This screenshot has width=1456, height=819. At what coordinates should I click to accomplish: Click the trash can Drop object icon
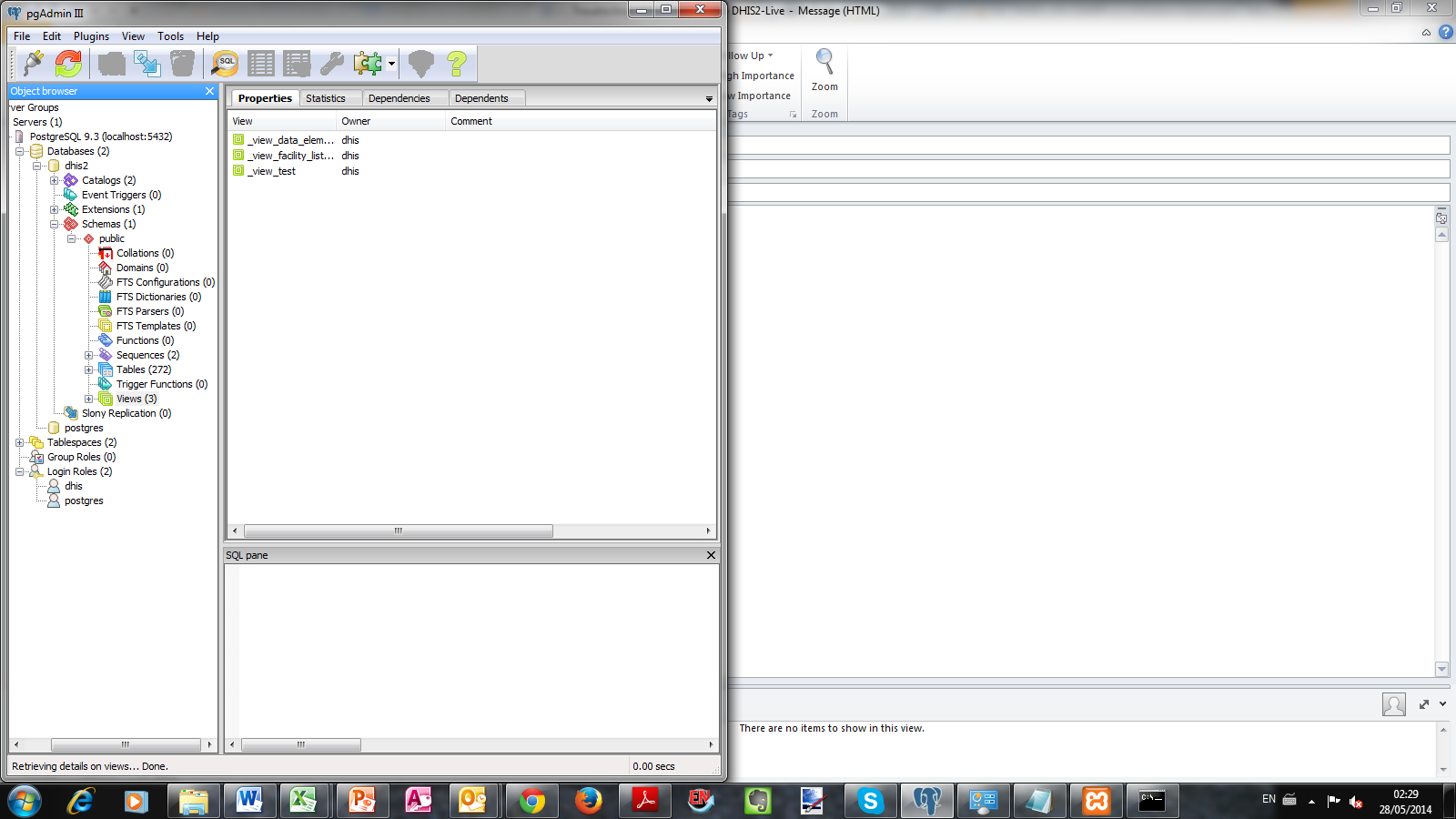point(183,64)
